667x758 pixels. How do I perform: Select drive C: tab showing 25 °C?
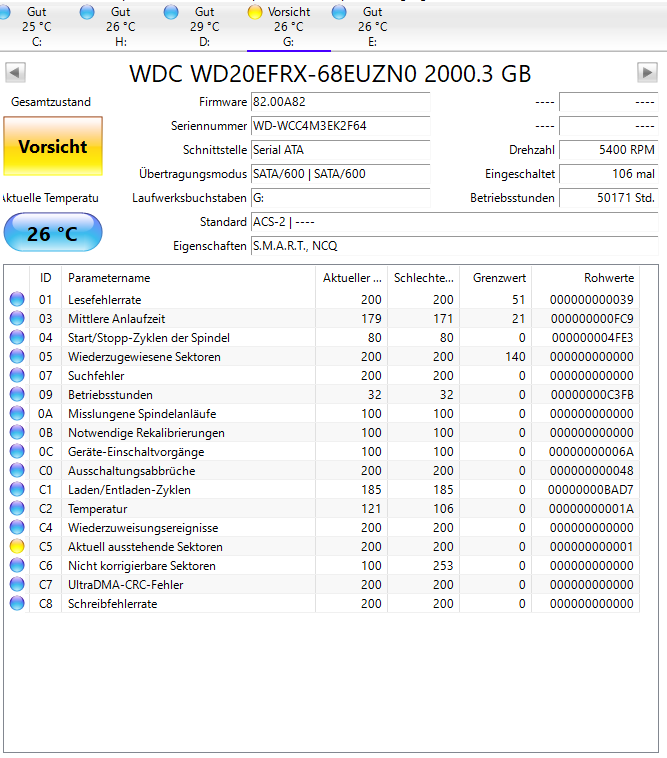(x=37, y=27)
